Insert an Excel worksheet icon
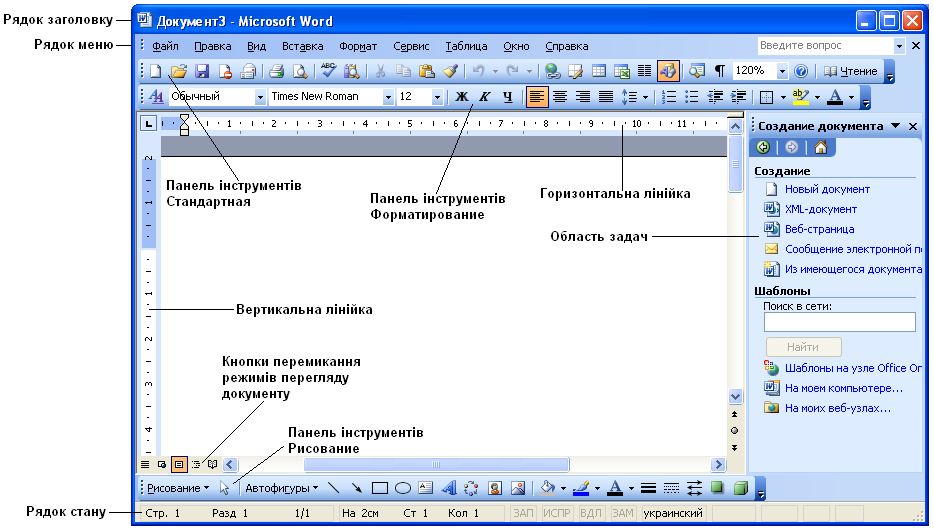The height and width of the screenshot is (529, 934). click(x=622, y=71)
